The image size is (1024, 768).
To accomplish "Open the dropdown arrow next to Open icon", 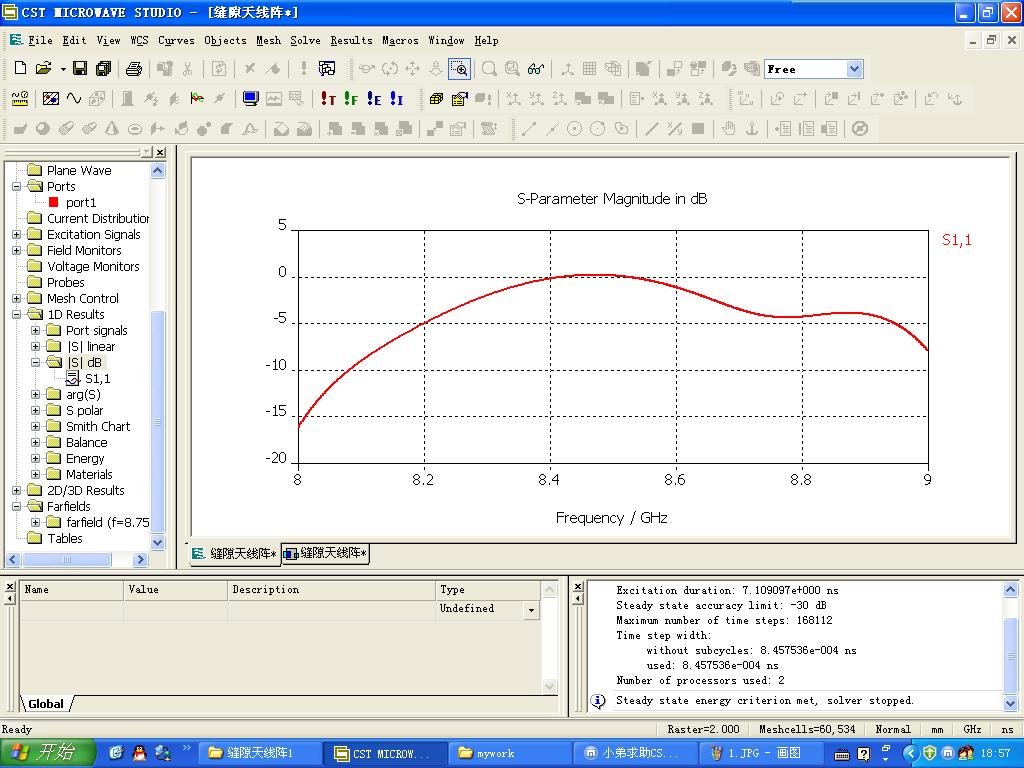I will (x=63, y=69).
